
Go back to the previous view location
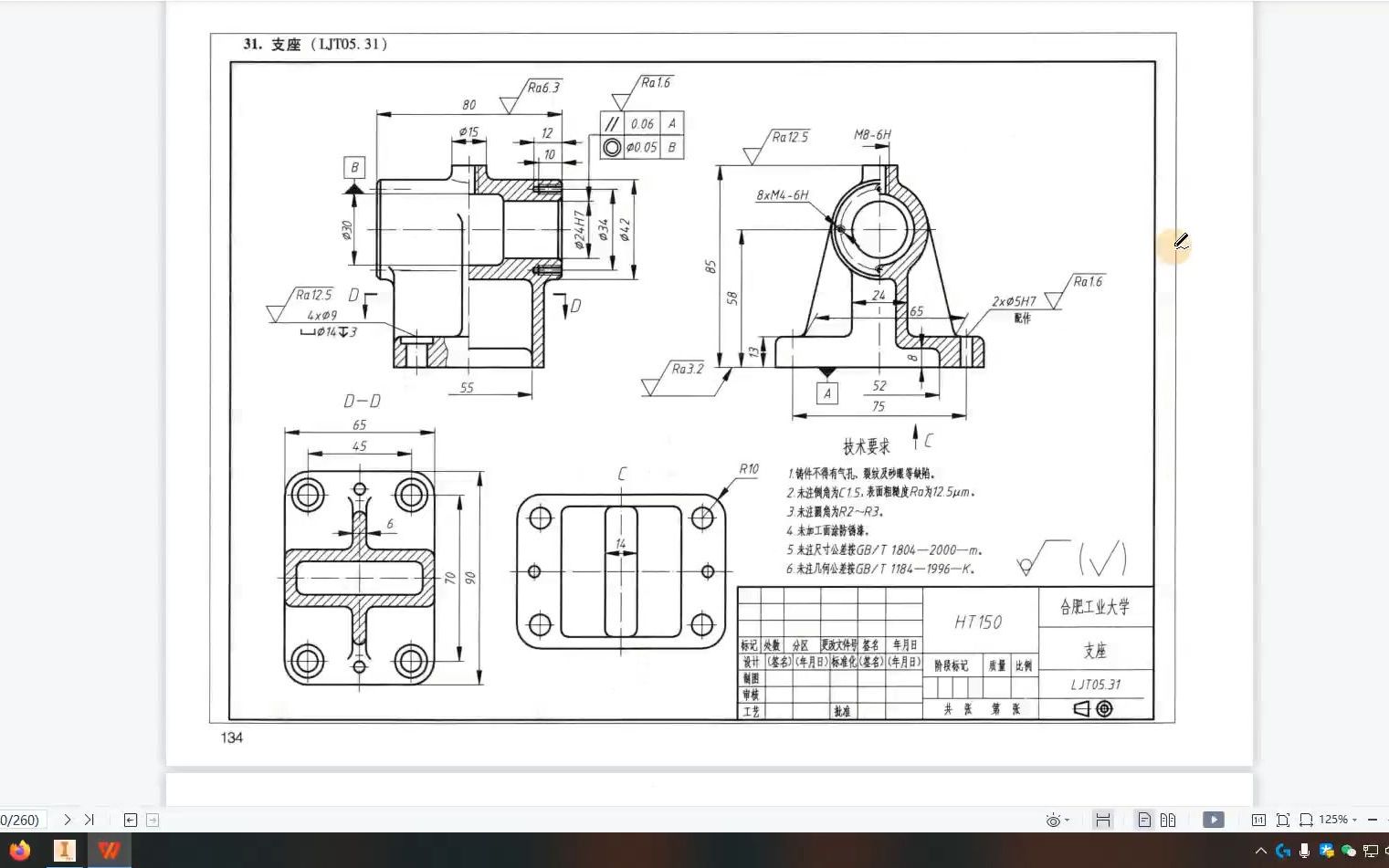131,820
